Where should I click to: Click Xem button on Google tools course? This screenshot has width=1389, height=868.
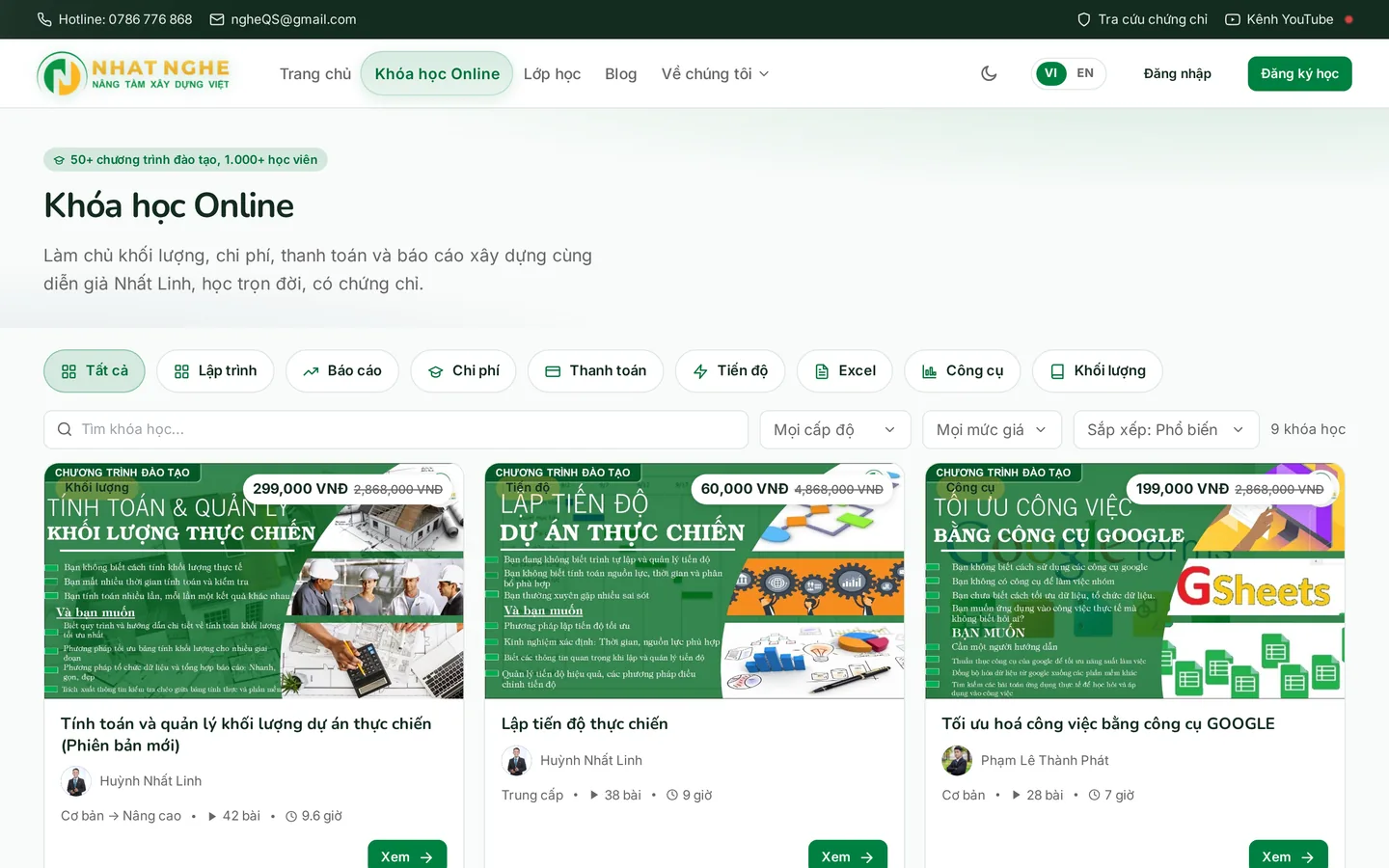pyautogui.click(x=1289, y=856)
